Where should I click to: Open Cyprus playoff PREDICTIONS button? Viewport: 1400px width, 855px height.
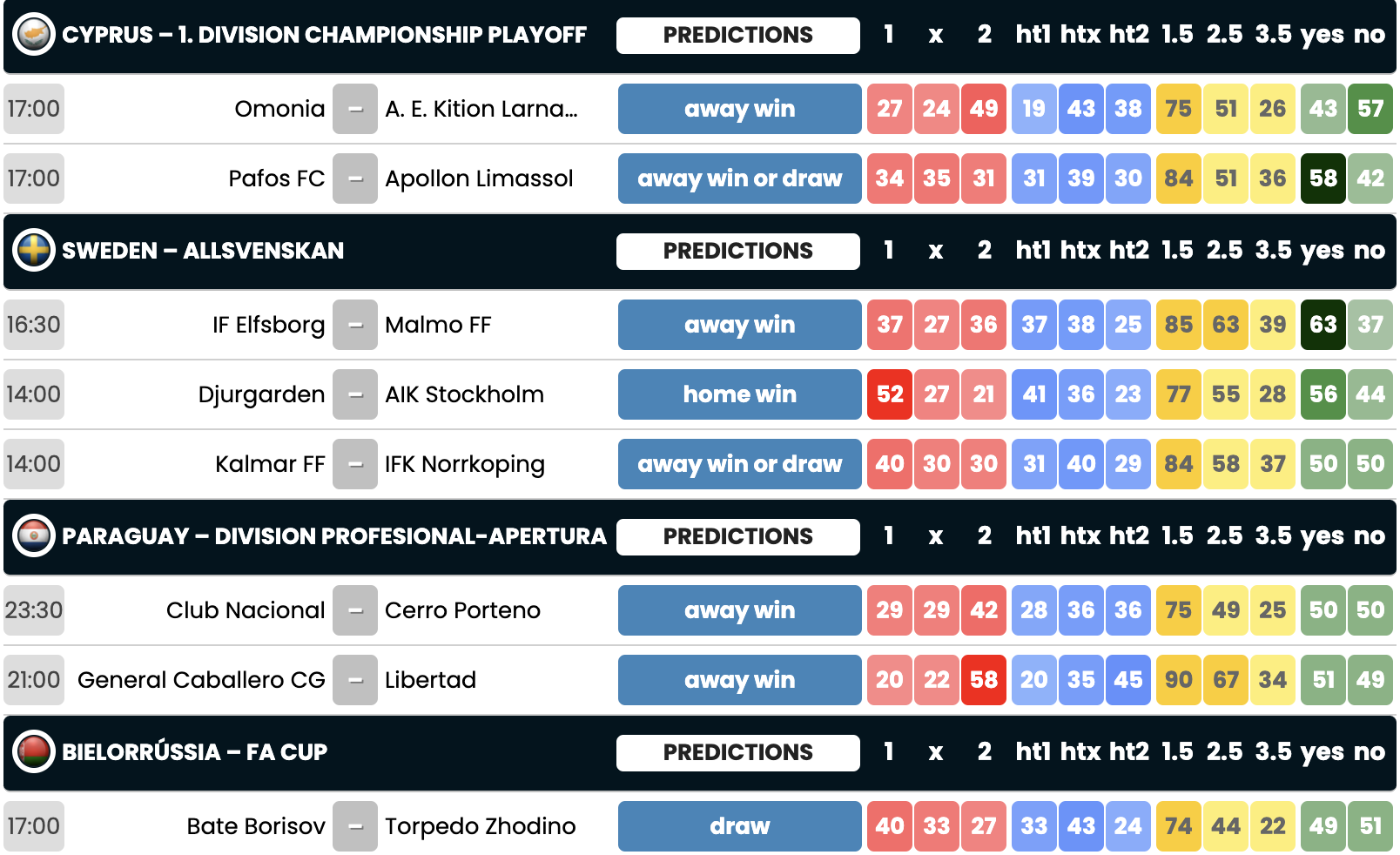[738, 35]
